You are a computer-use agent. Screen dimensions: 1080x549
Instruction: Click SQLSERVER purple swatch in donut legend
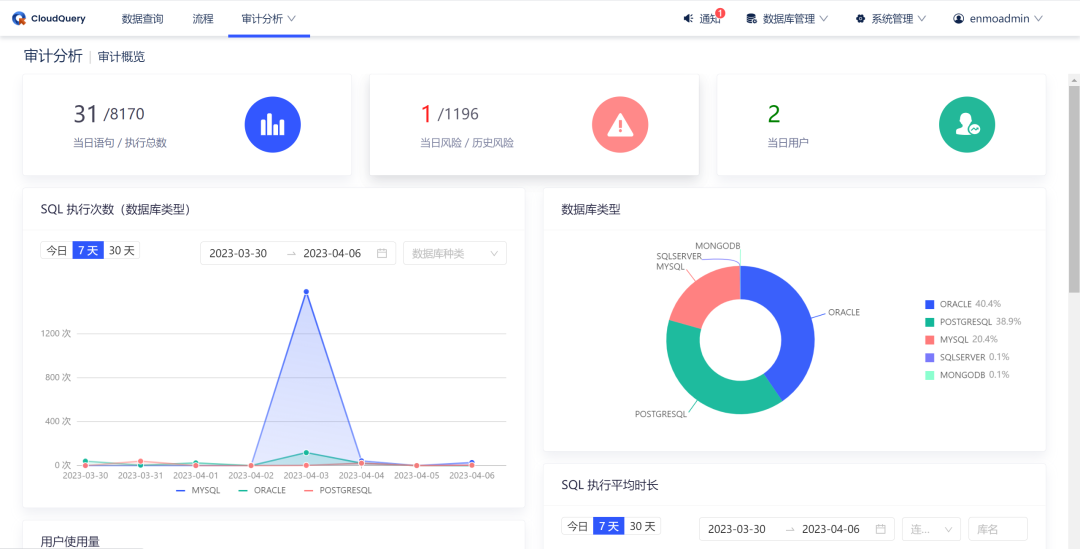930,358
